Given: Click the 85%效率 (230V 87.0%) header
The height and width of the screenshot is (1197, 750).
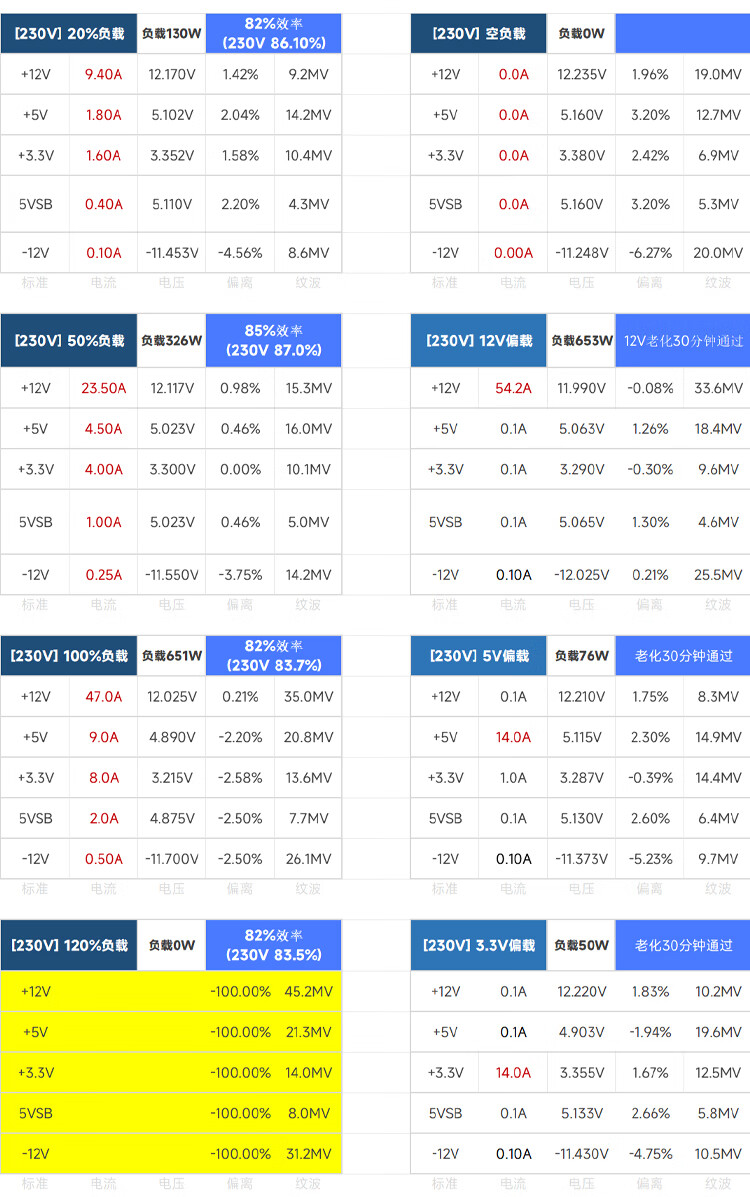Looking at the screenshot, I should [273, 340].
